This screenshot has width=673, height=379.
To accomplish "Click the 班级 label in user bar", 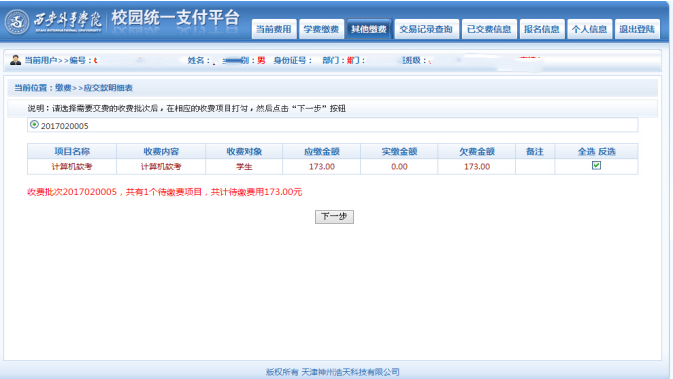I will [414, 61].
